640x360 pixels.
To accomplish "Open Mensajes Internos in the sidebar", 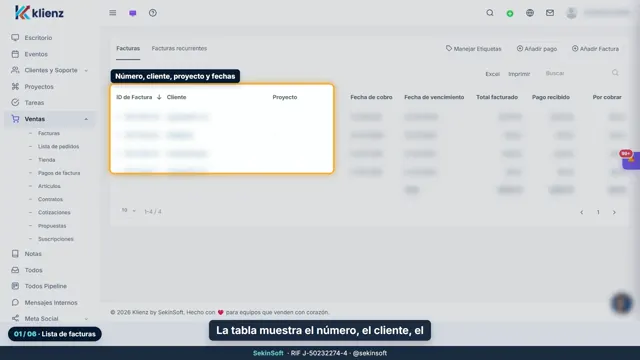I will pyautogui.click(x=51, y=302).
